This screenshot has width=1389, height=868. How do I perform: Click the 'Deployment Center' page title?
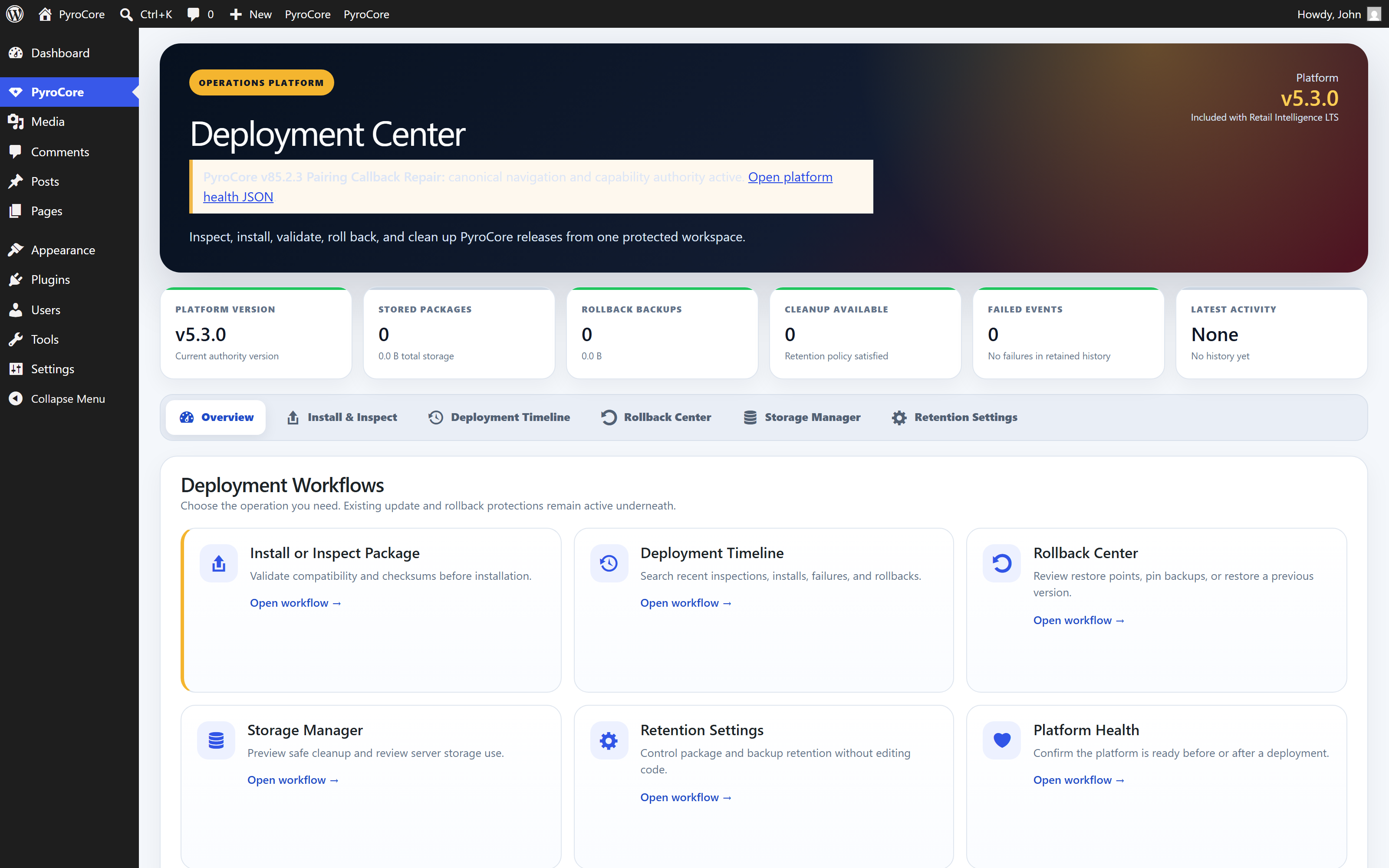pyautogui.click(x=327, y=134)
